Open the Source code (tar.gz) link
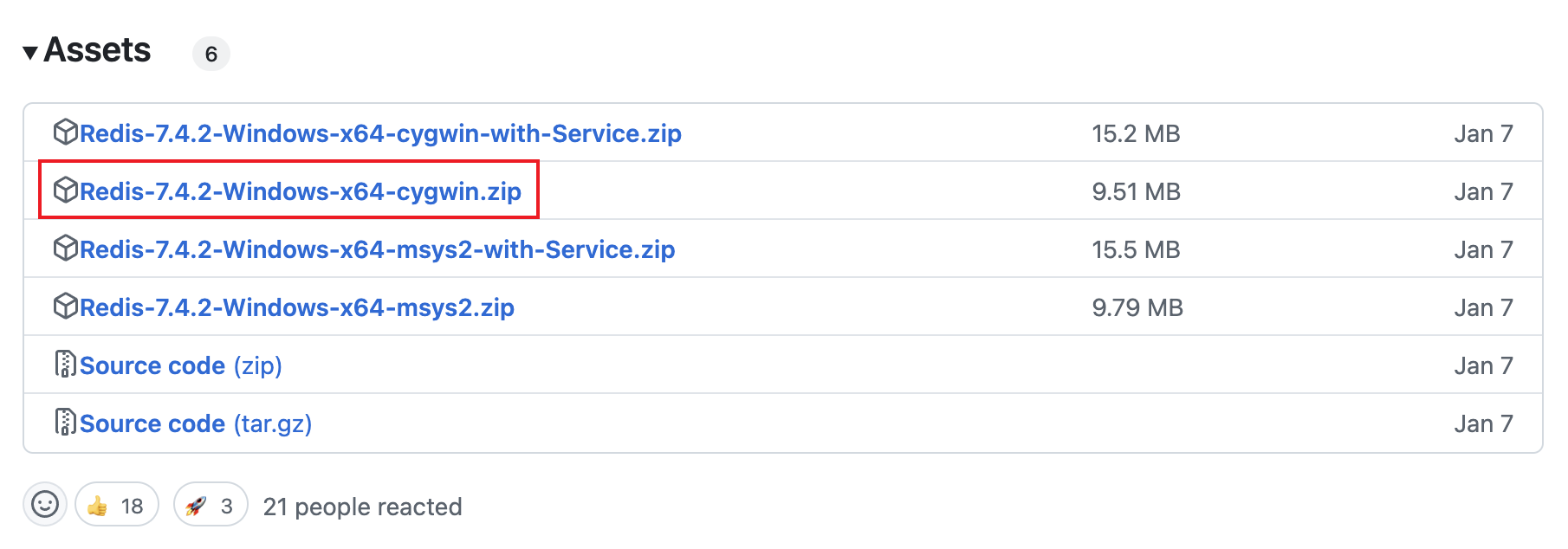1568x549 pixels. [x=196, y=423]
